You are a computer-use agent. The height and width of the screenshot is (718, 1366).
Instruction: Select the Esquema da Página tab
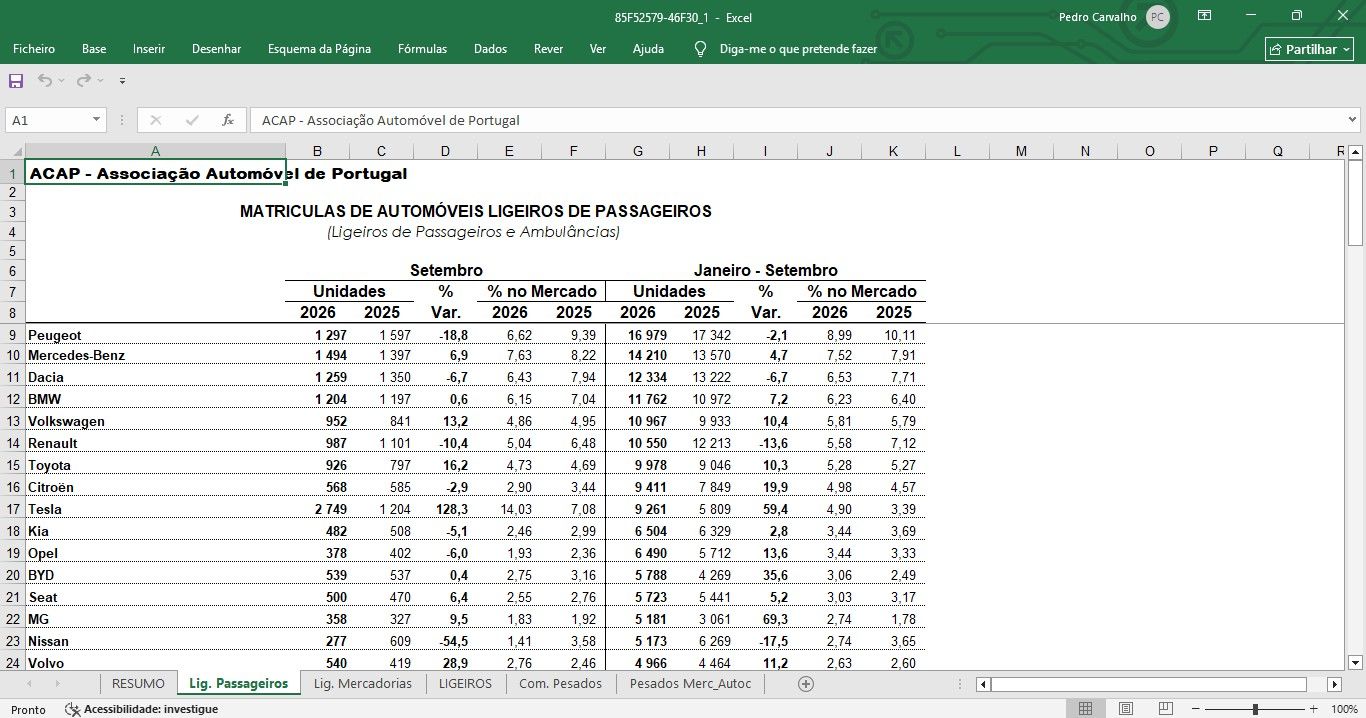click(319, 49)
